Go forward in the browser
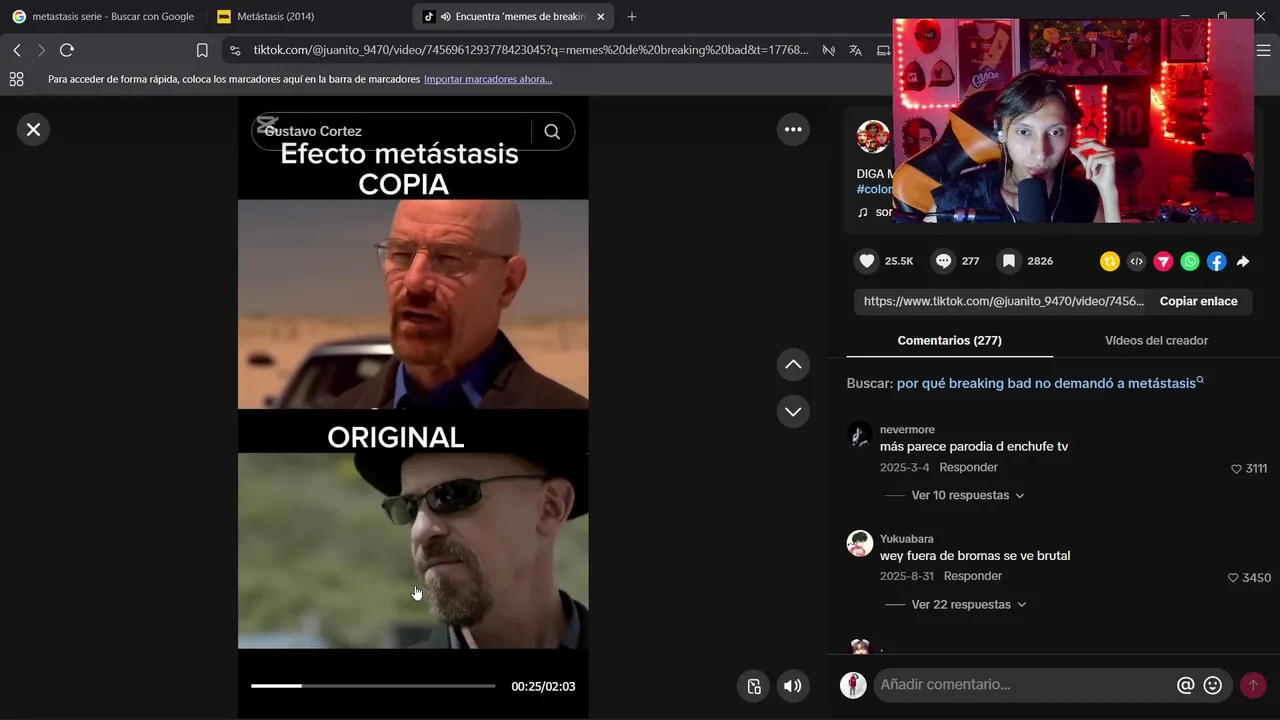Screen dimensions: 1280x720 (41, 50)
